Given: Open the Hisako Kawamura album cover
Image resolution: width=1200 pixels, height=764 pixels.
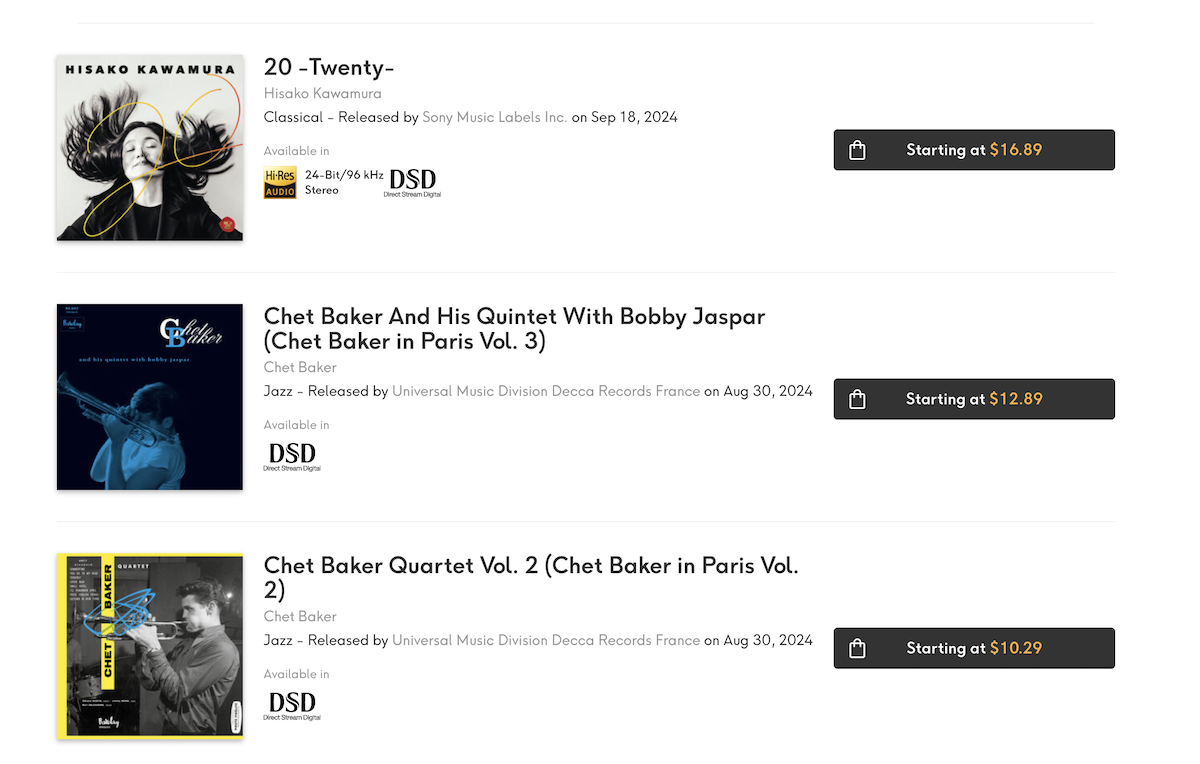Looking at the screenshot, I should pyautogui.click(x=150, y=147).
